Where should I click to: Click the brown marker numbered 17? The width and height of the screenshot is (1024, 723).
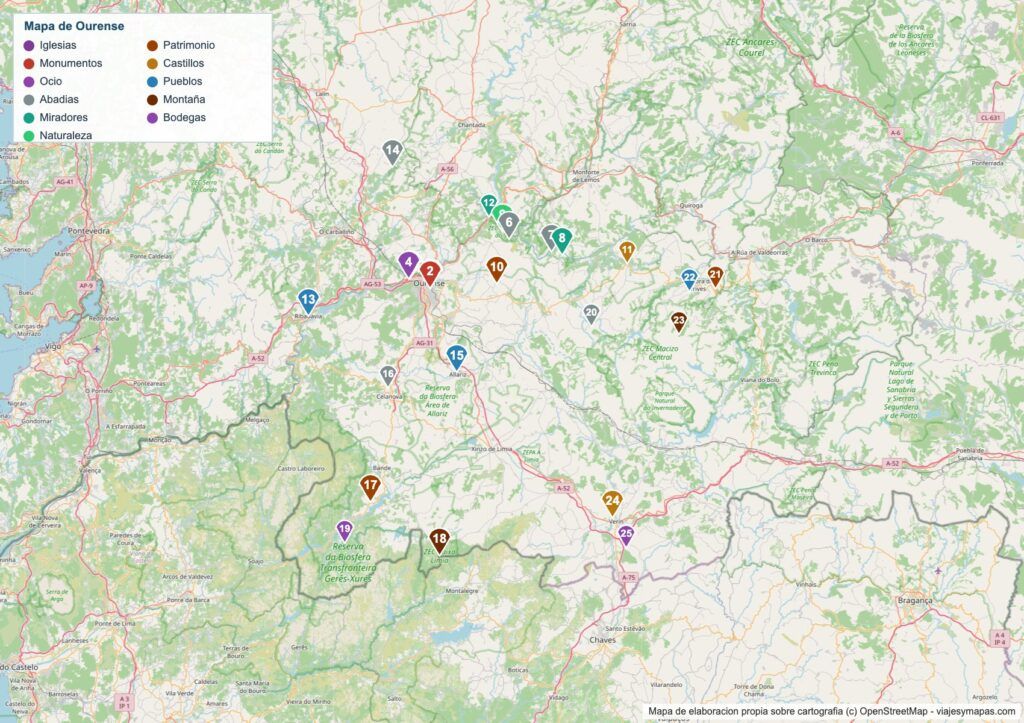[370, 487]
